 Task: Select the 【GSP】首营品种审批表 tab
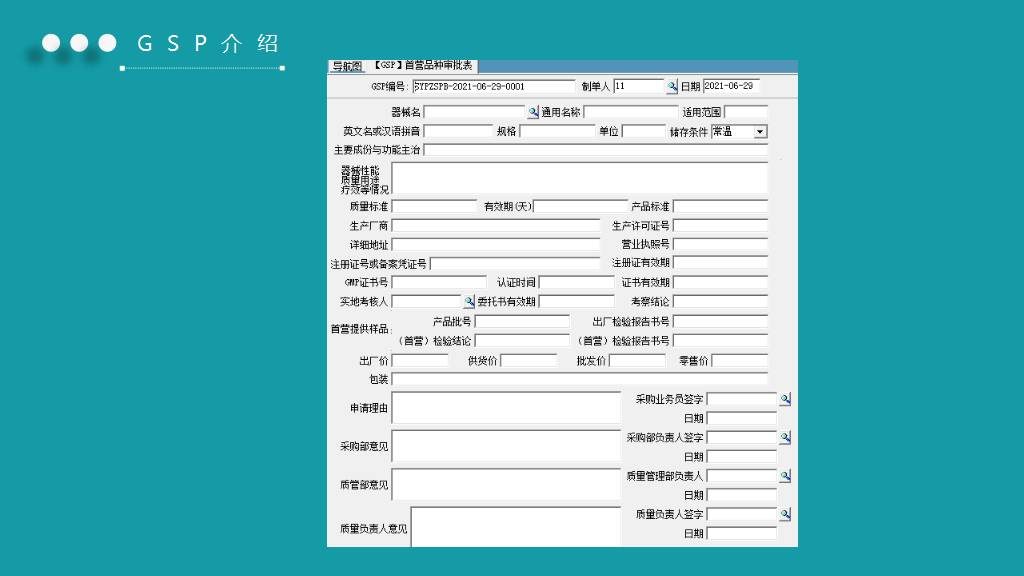(x=423, y=65)
